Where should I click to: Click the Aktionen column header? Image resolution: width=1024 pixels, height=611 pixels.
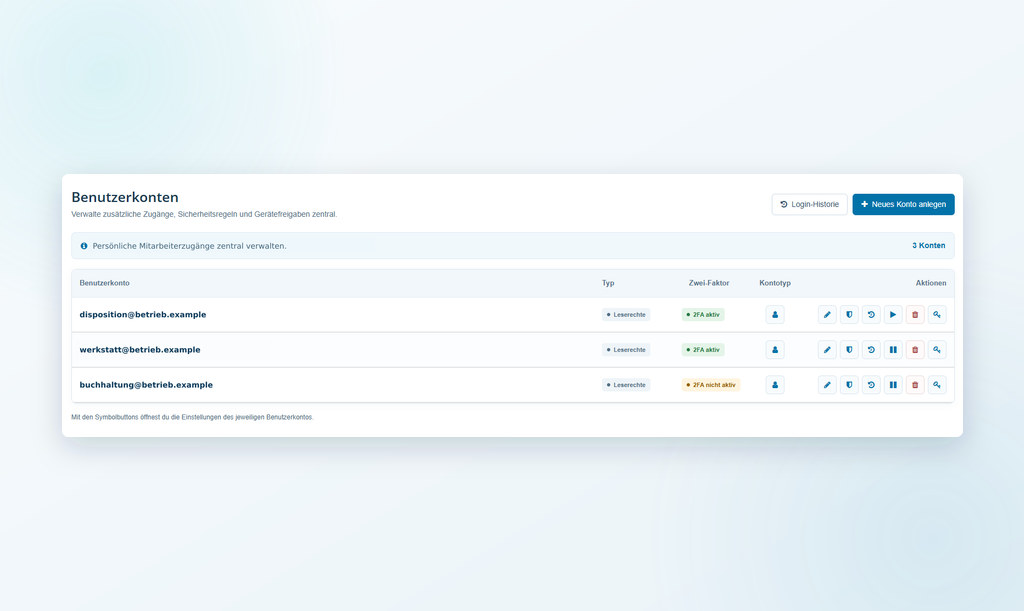tap(931, 283)
